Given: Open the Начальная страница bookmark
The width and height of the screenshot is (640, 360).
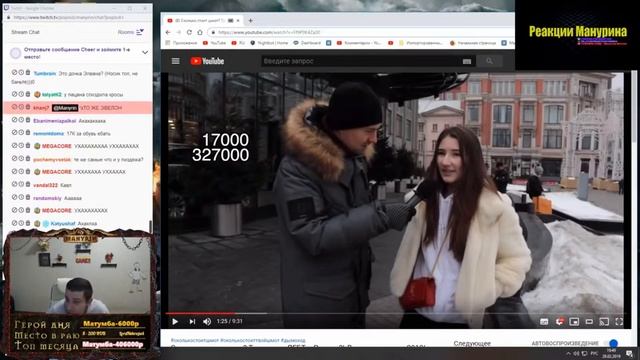Looking at the screenshot, I should pos(473,43).
